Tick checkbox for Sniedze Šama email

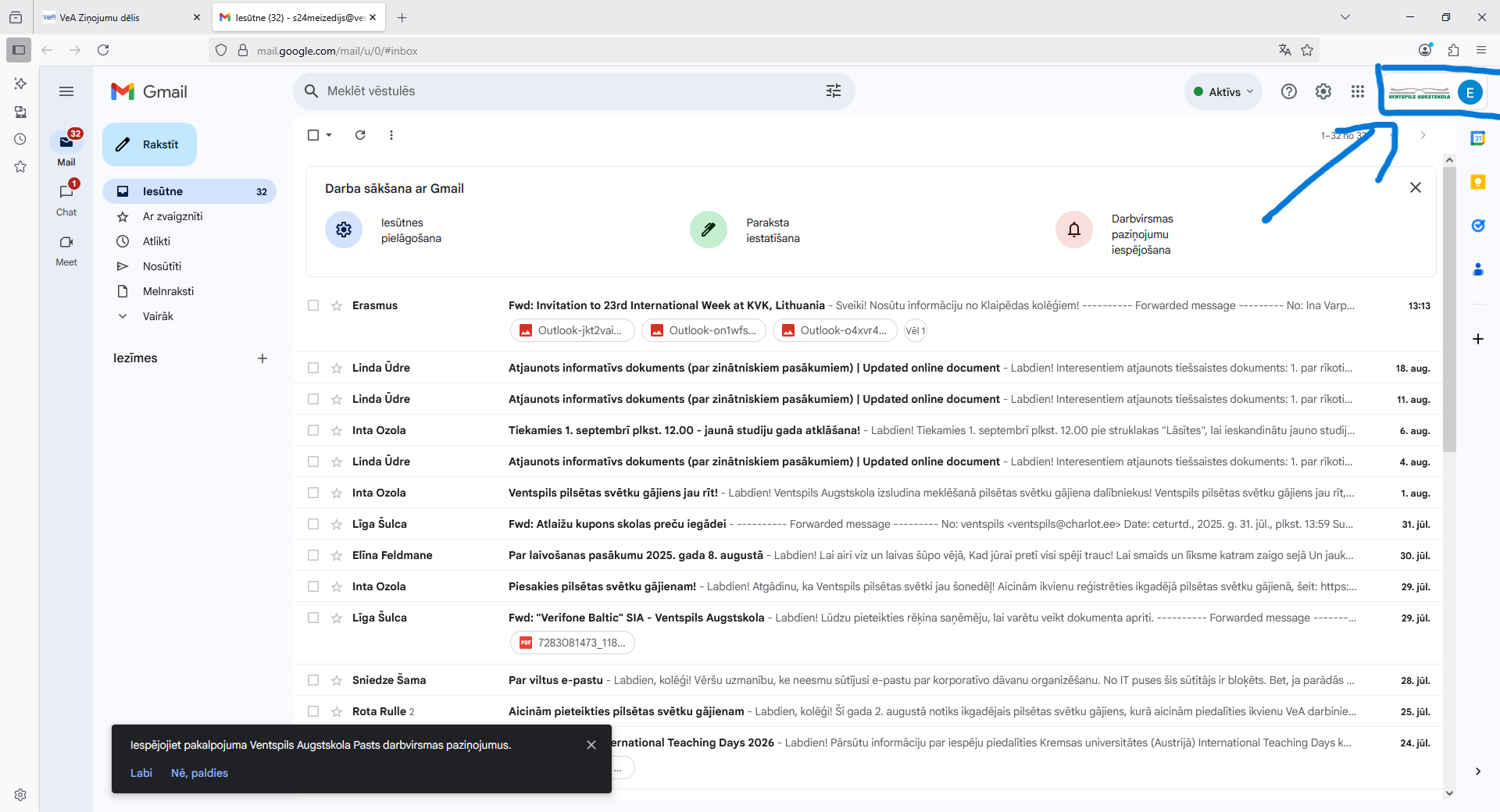pos(313,680)
